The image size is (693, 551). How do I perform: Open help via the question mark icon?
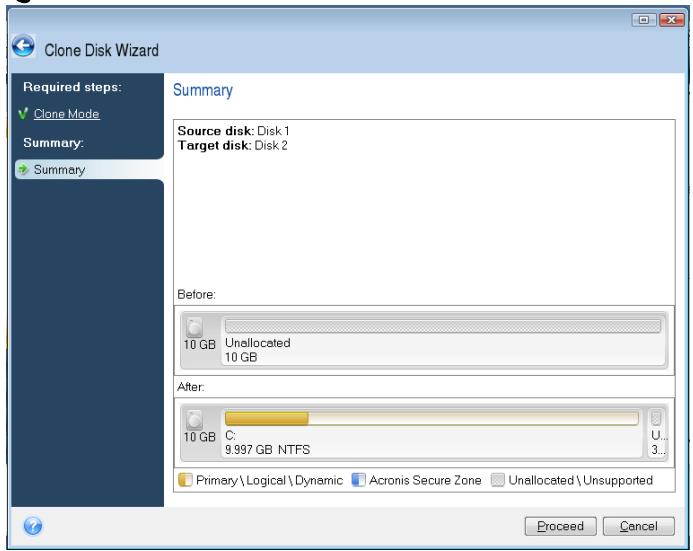point(33,526)
